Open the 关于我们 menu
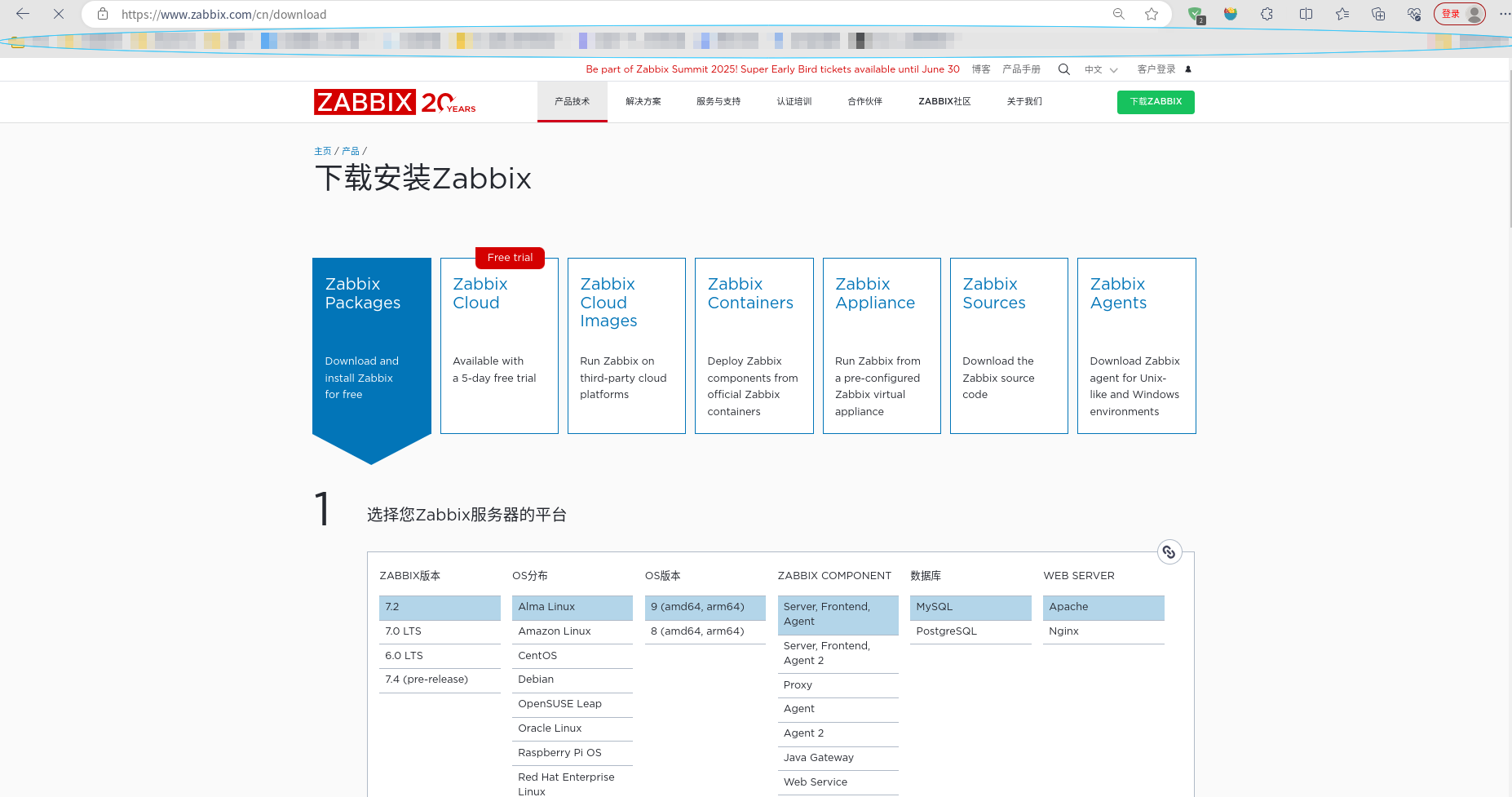Screen dimensions: 1512x797 [1024, 101]
